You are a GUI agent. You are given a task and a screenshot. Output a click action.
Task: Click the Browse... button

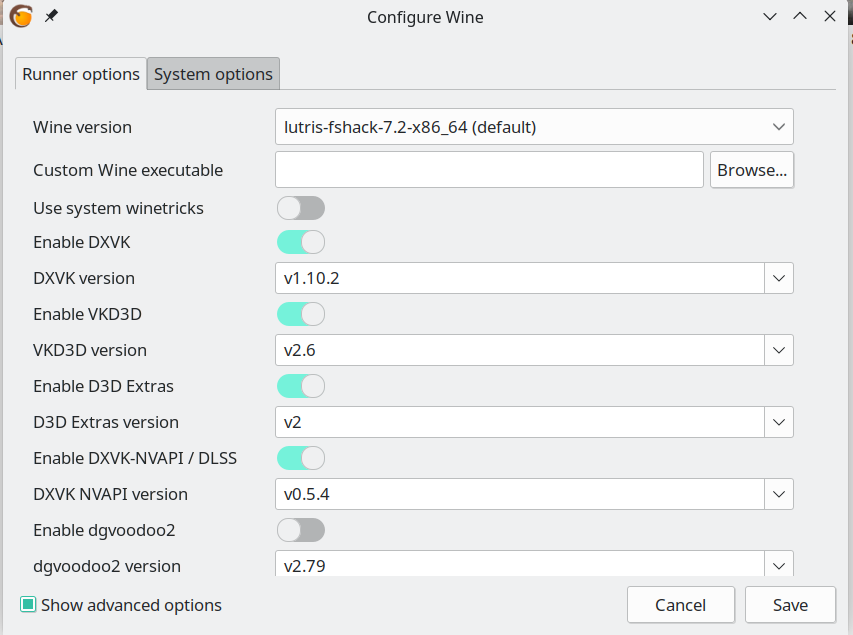click(752, 170)
